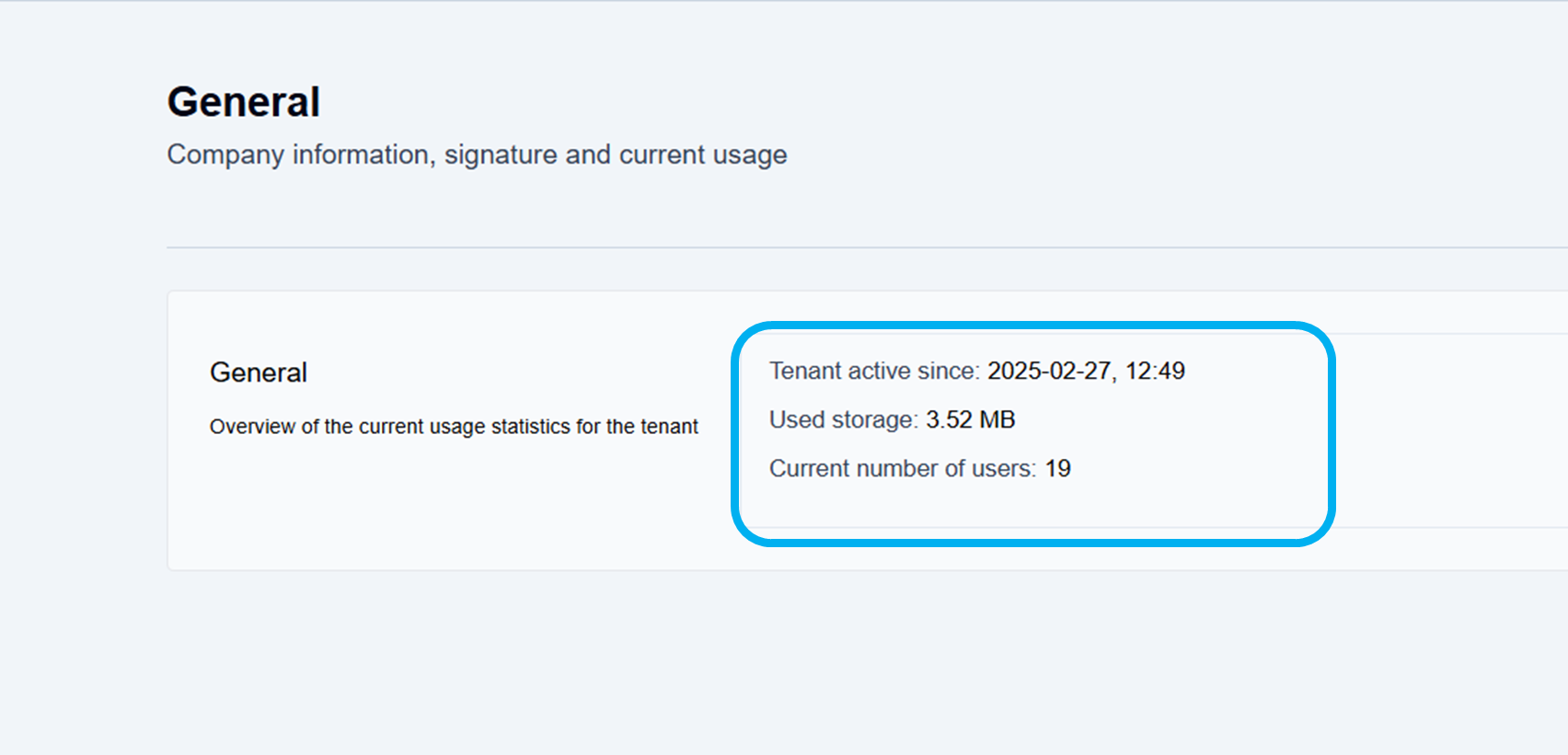Click the blue highlight box's top border
The image size is (1568, 755).
[x=1031, y=326]
